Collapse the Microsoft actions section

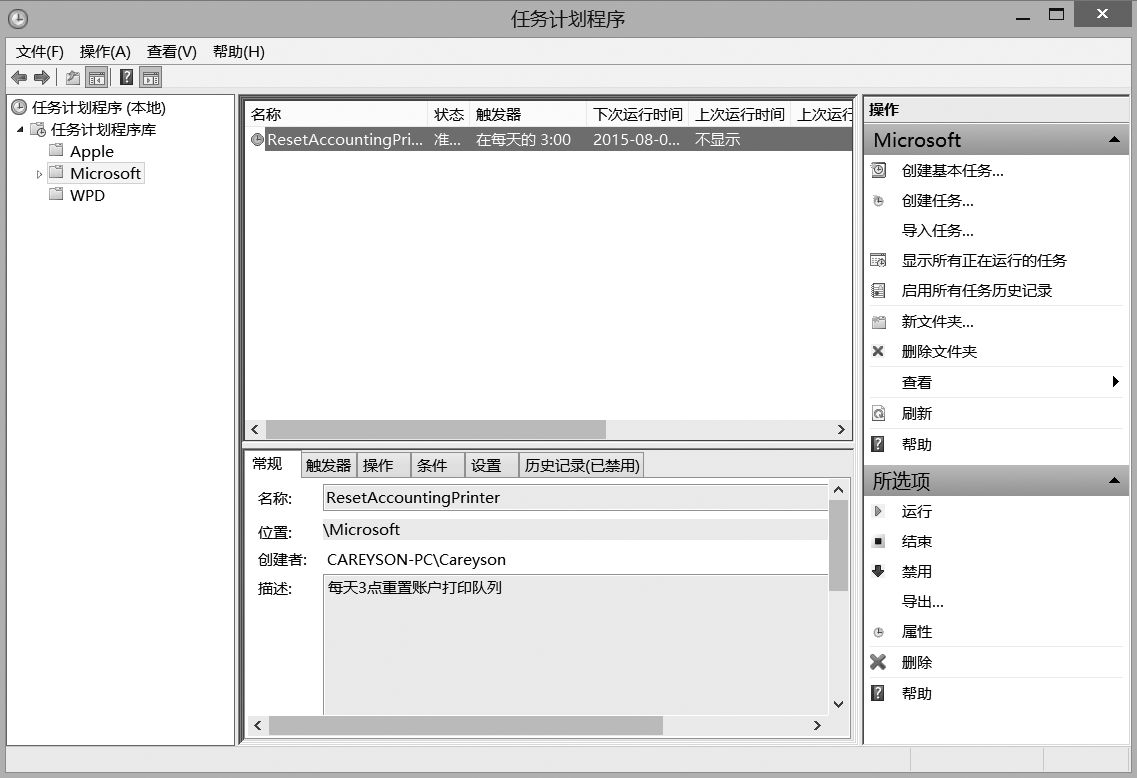point(1114,140)
